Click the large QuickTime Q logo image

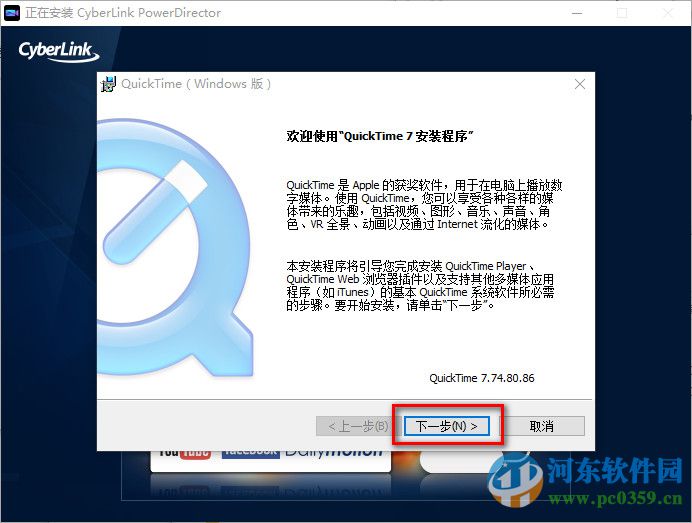click(175, 250)
